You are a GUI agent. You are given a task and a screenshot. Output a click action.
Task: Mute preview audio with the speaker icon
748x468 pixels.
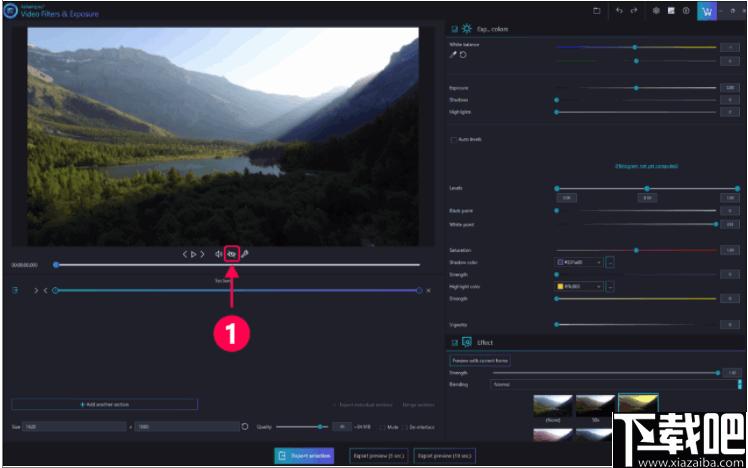coord(218,254)
